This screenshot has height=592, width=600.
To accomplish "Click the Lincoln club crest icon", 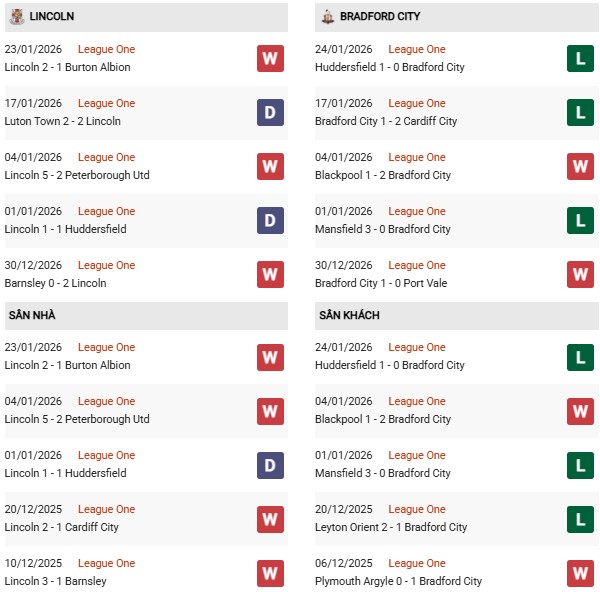I will click(x=17, y=17).
